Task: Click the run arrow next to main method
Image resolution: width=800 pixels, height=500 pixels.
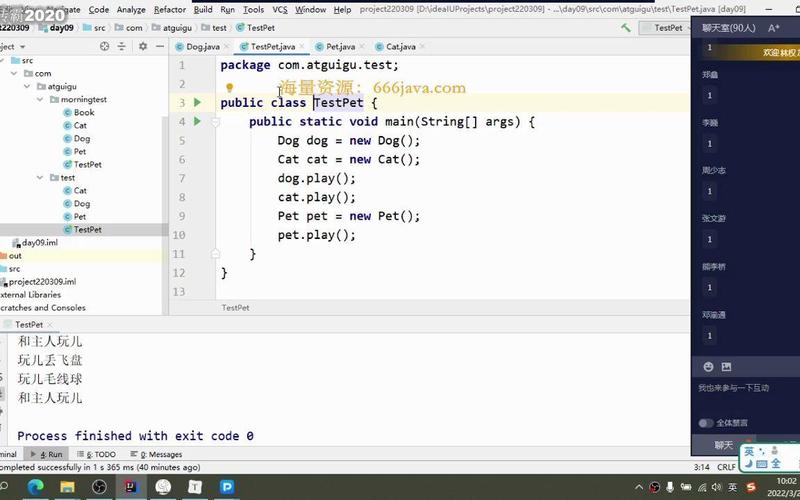Action: [x=197, y=122]
